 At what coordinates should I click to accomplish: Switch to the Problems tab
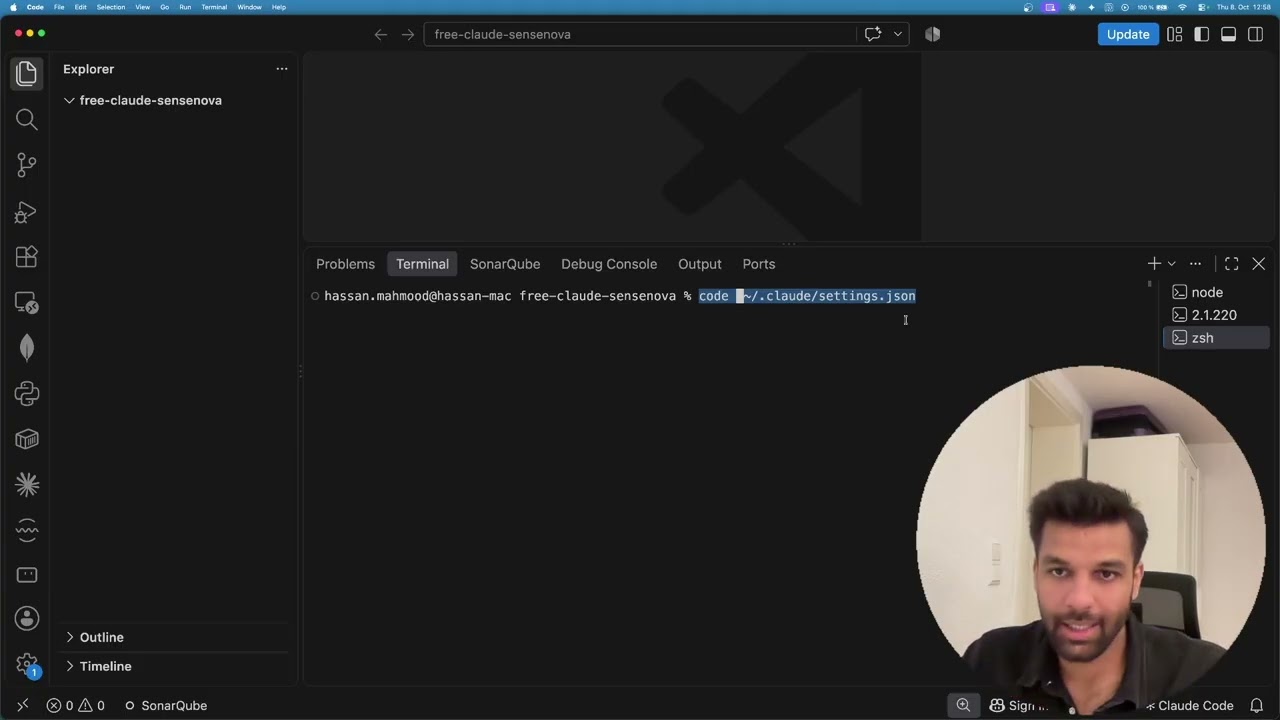pos(346,264)
